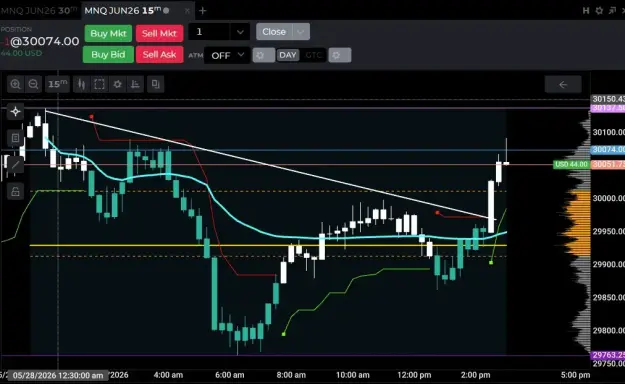Activate the dashed rectangle selection tool

[99, 84]
